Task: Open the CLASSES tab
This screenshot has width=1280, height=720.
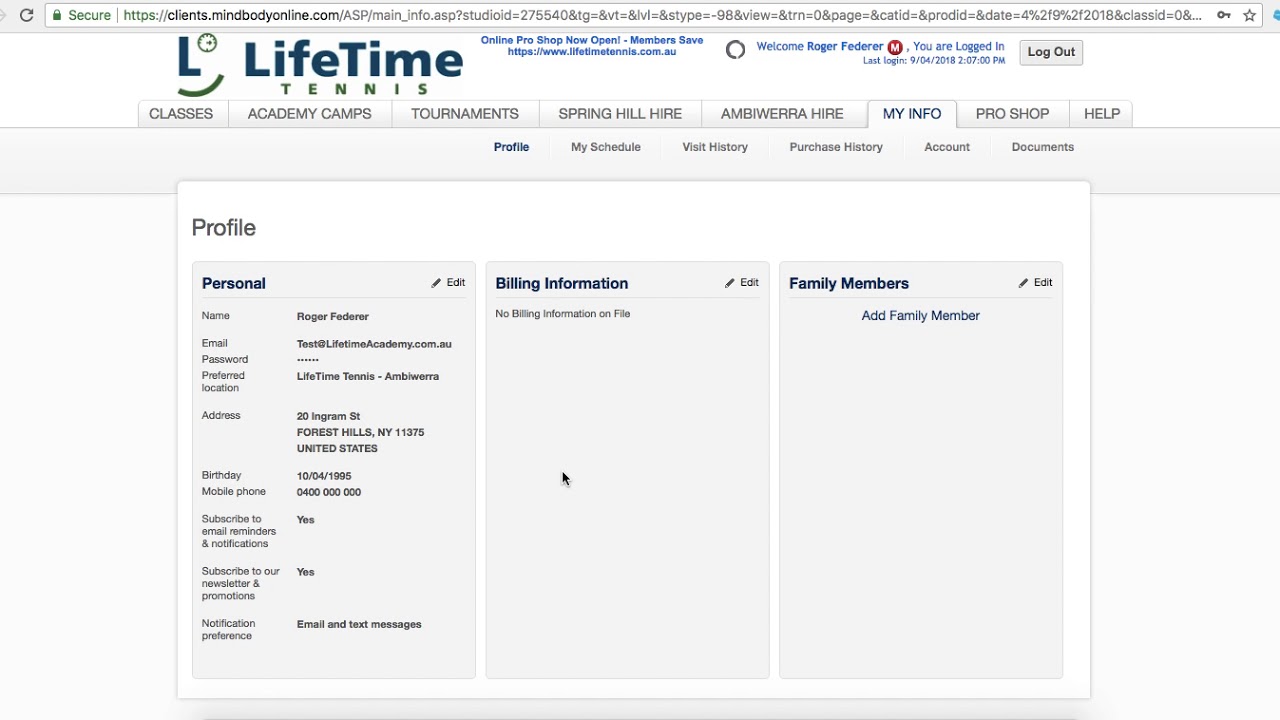Action: (x=181, y=114)
